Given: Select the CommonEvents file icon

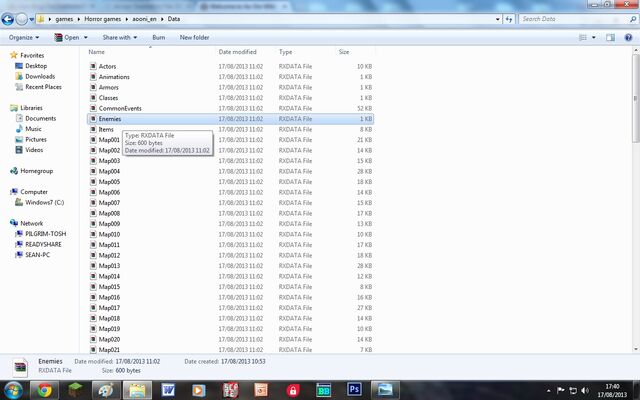Looking at the screenshot, I should (93, 108).
